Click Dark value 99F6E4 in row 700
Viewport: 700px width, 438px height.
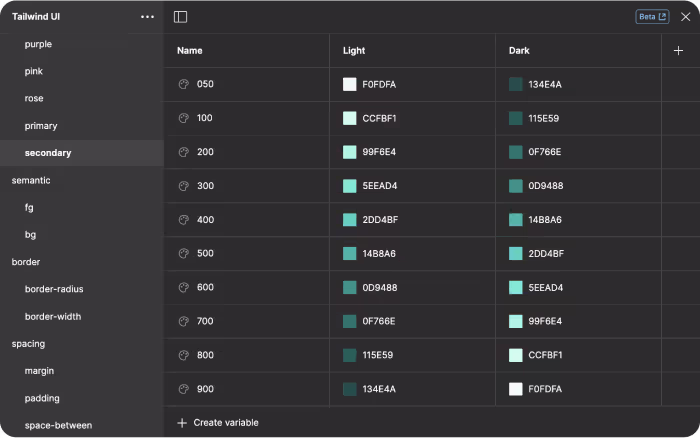(545, 321)
